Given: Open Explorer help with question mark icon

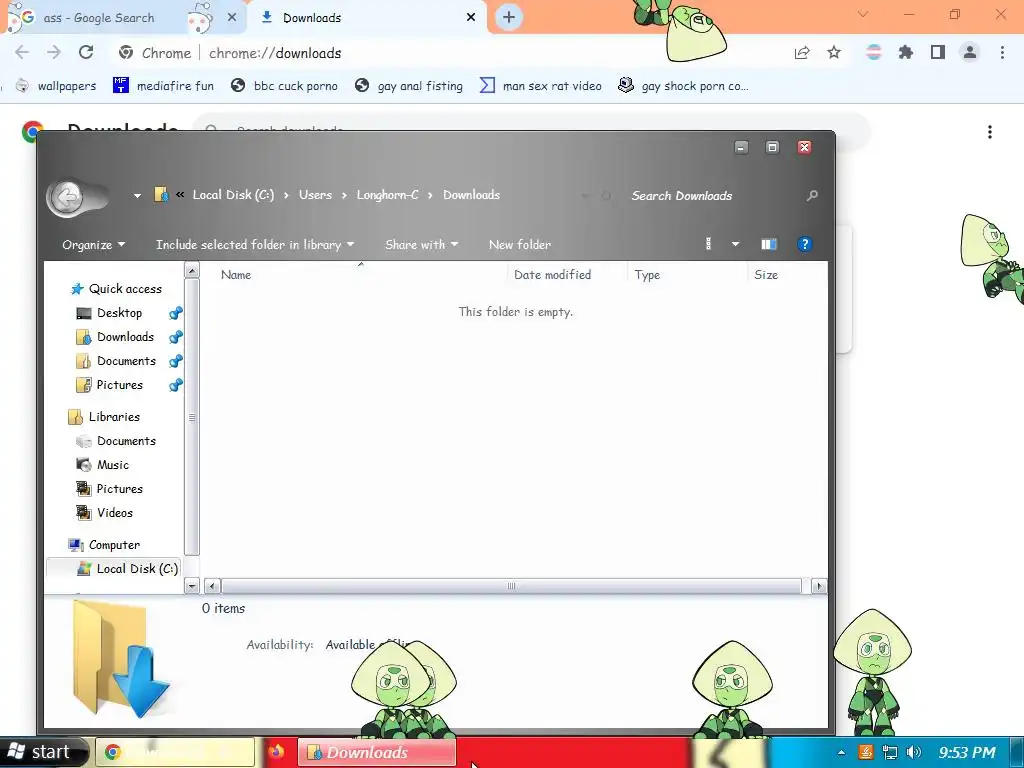Looking at the screenshot, I should pyautogui.click(x=805, y=244).
